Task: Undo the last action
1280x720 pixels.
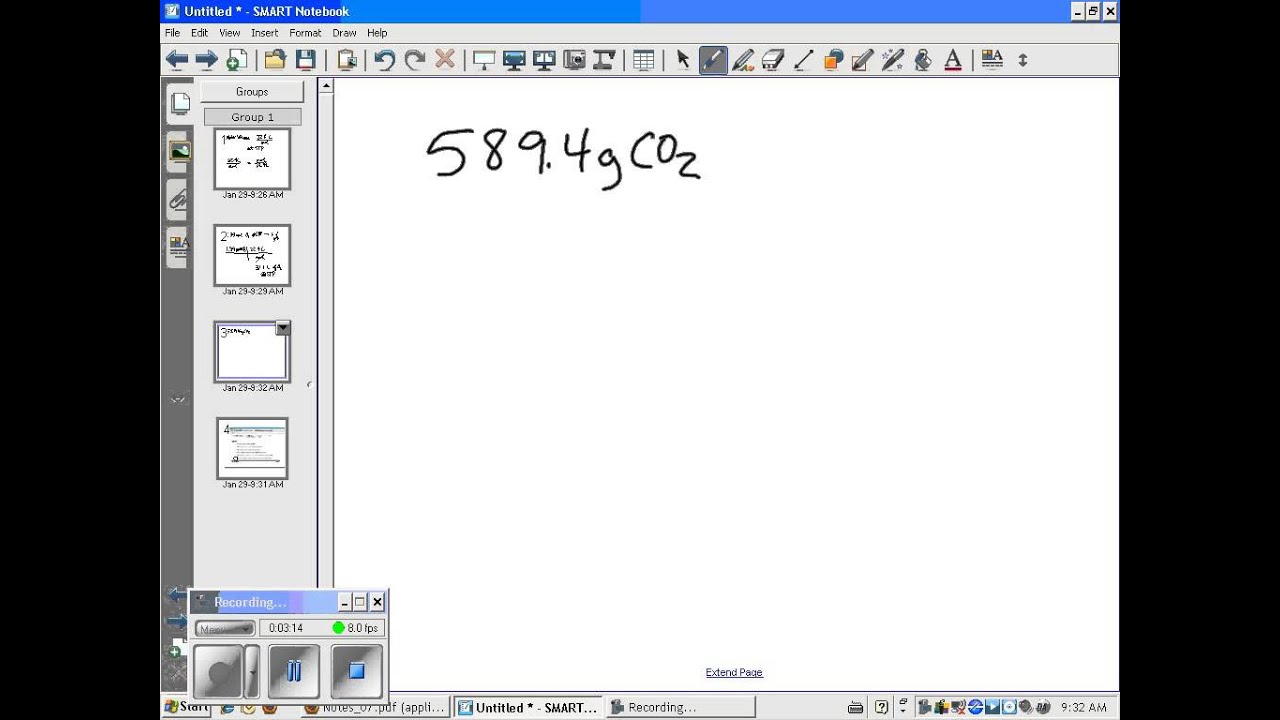Action: coord(384,60)
